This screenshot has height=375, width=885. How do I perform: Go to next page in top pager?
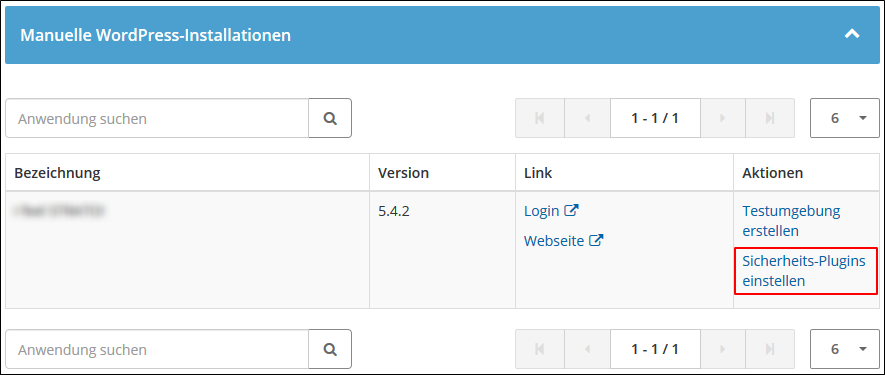click(x=723, y=118)
